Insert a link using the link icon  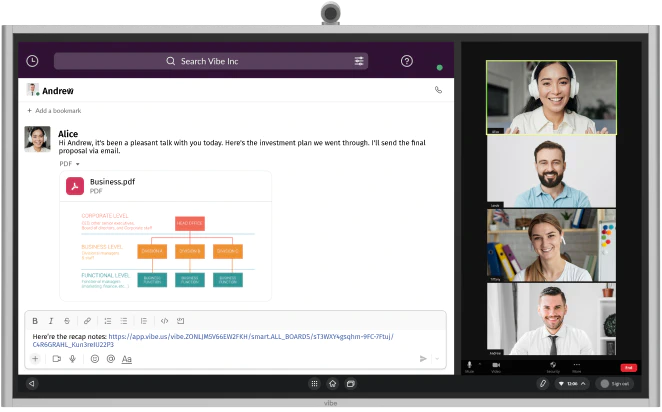(x=87, y=321)
